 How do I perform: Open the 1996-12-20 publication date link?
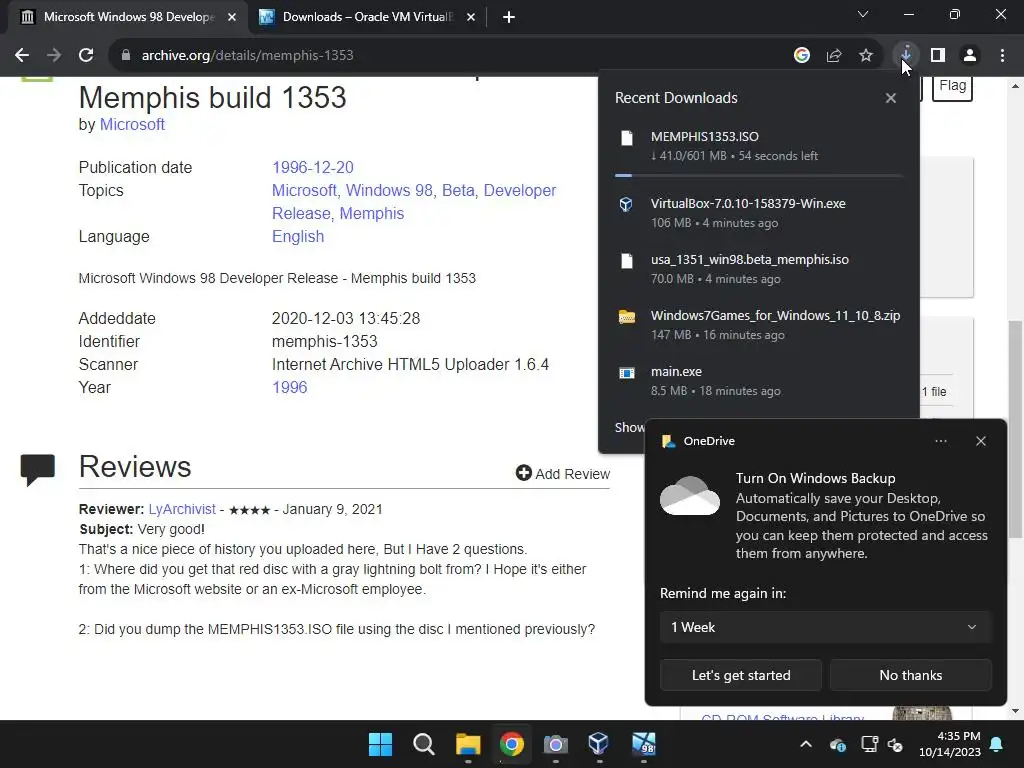pos(313,167)
